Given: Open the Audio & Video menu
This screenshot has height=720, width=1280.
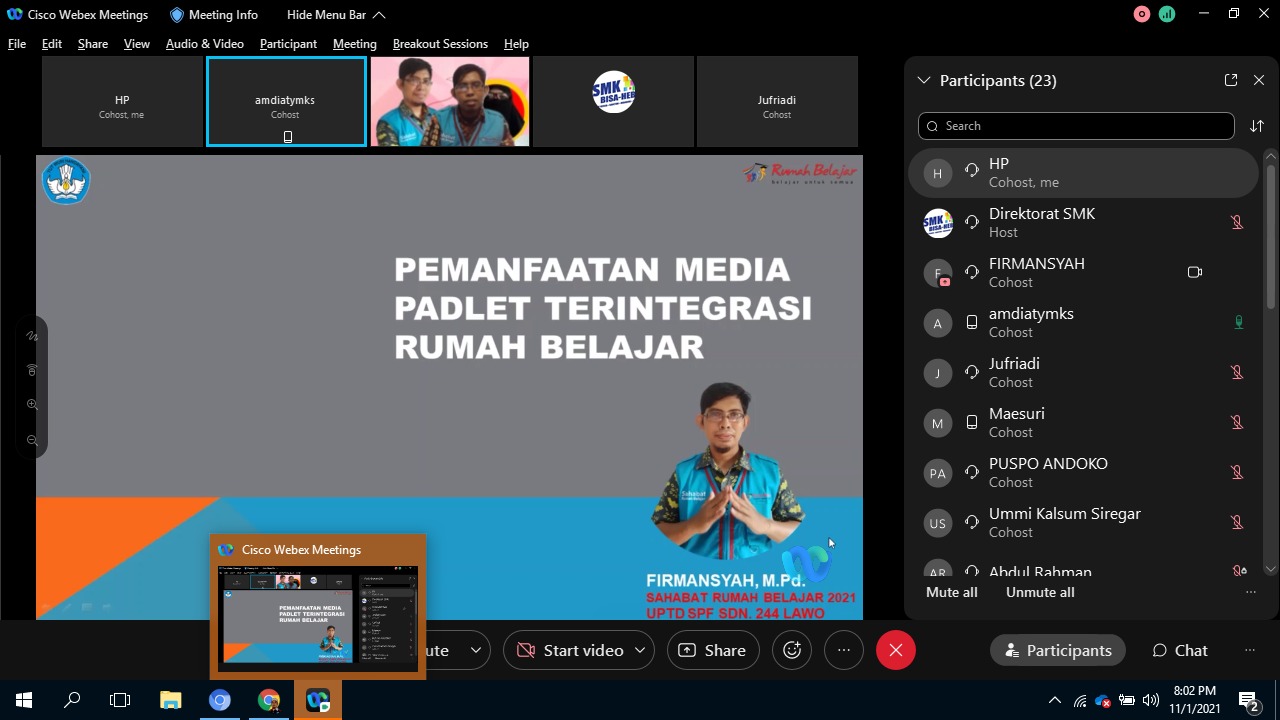Looking at the screenshot, I should (x=204, y=44).
